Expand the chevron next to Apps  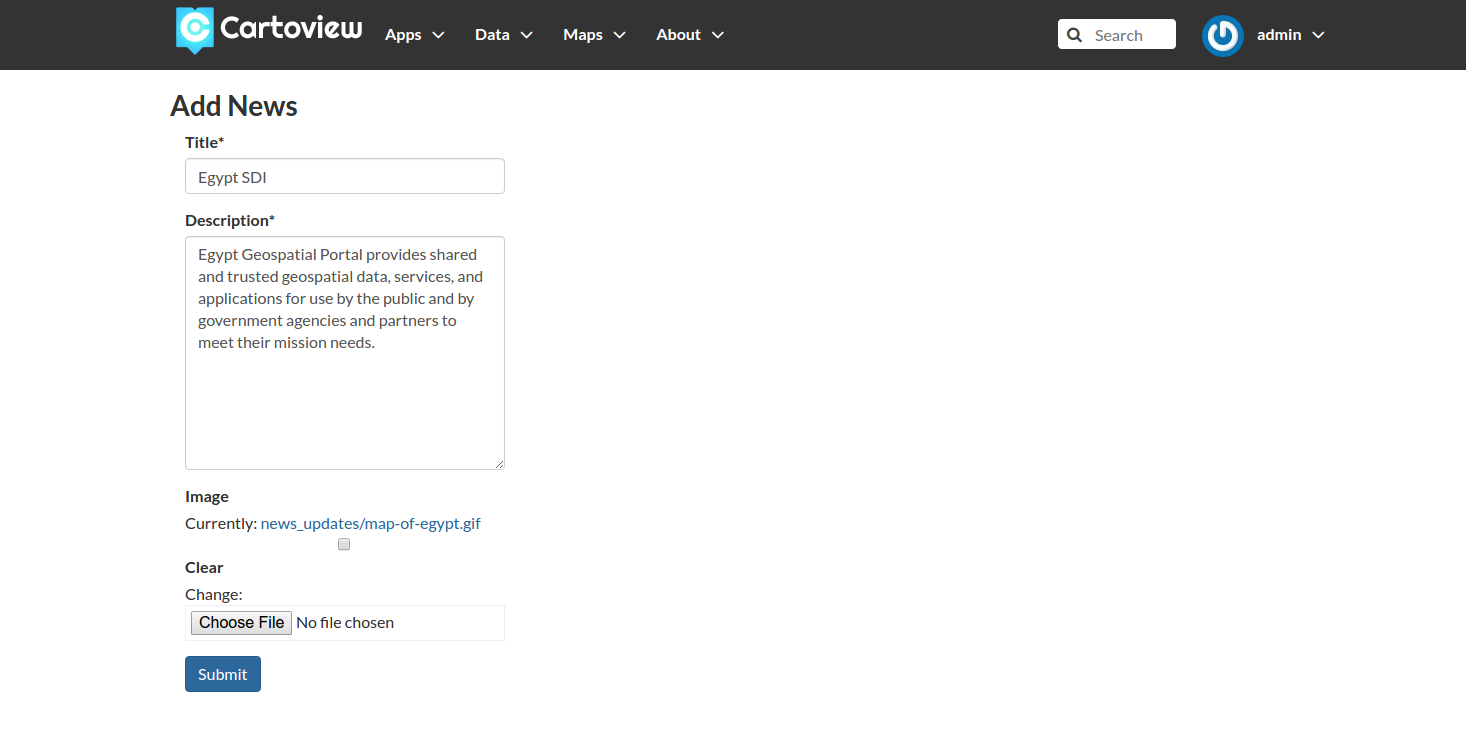pos(438,35)
